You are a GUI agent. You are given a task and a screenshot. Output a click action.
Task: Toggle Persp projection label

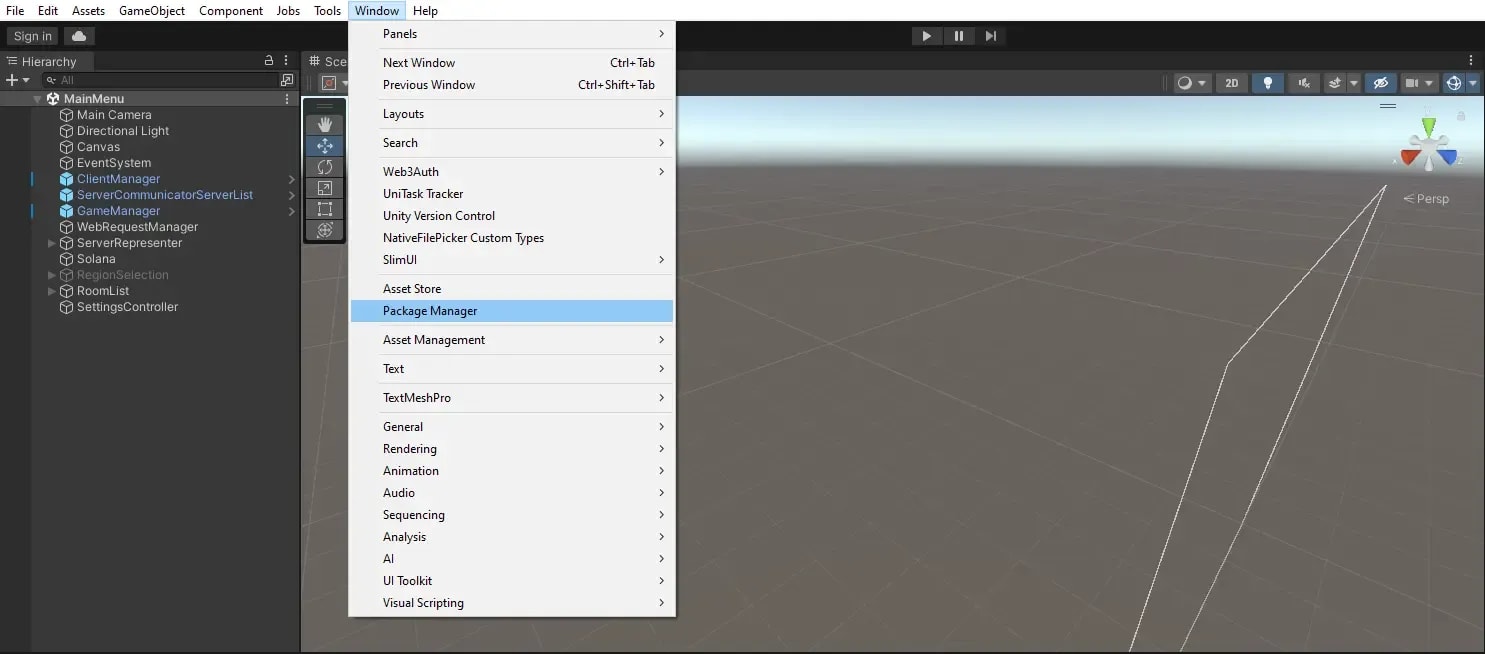tap(1426, 199)
